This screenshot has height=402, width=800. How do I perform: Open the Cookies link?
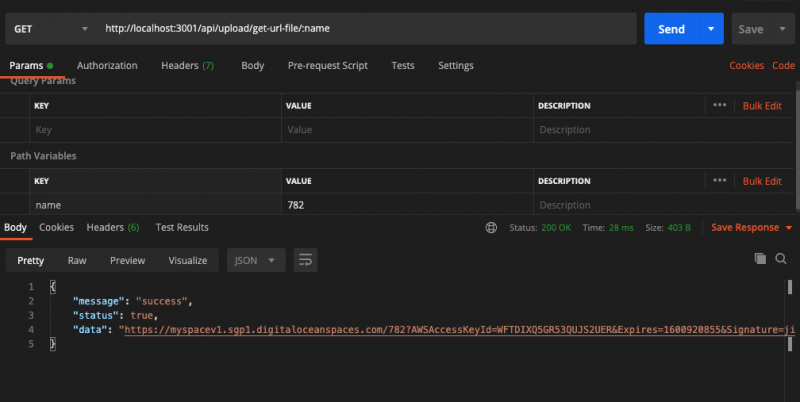(746, 66)
